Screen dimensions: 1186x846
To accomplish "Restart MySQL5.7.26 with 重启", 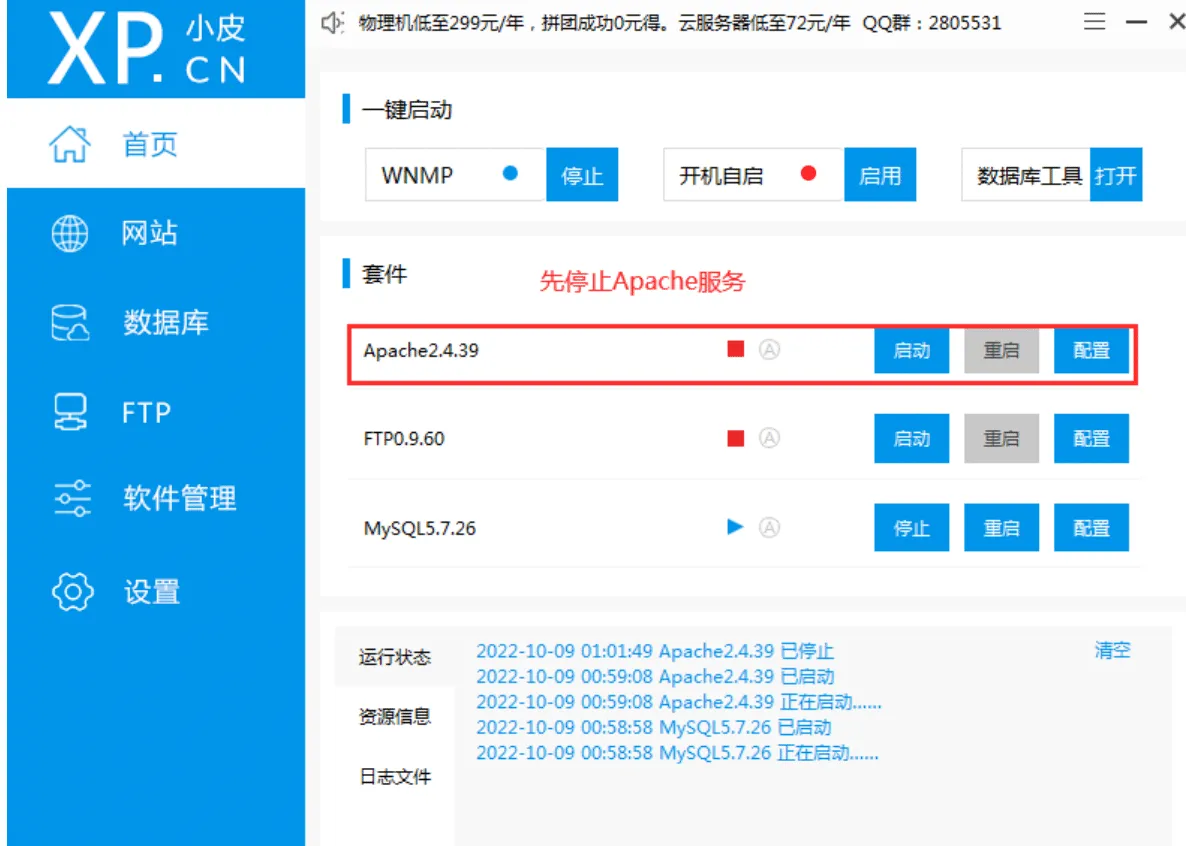I will [1001, 527].
